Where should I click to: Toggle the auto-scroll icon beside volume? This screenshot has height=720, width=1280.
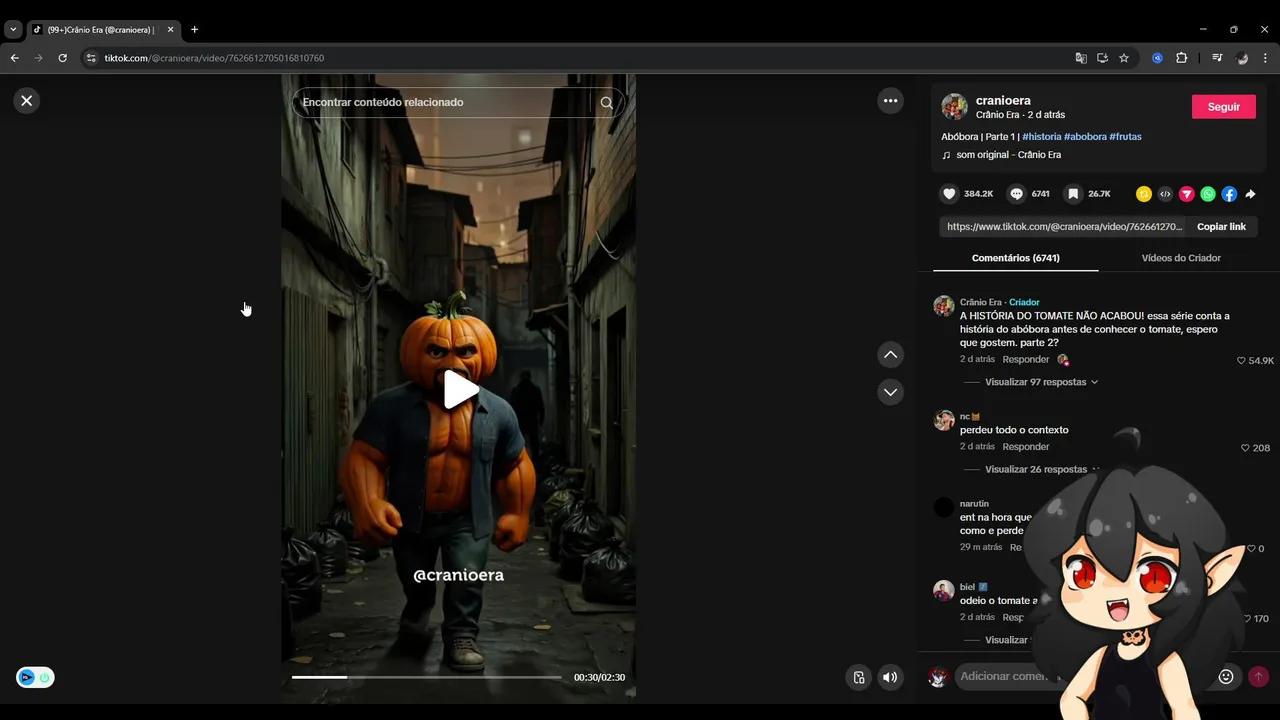(858, 677)
